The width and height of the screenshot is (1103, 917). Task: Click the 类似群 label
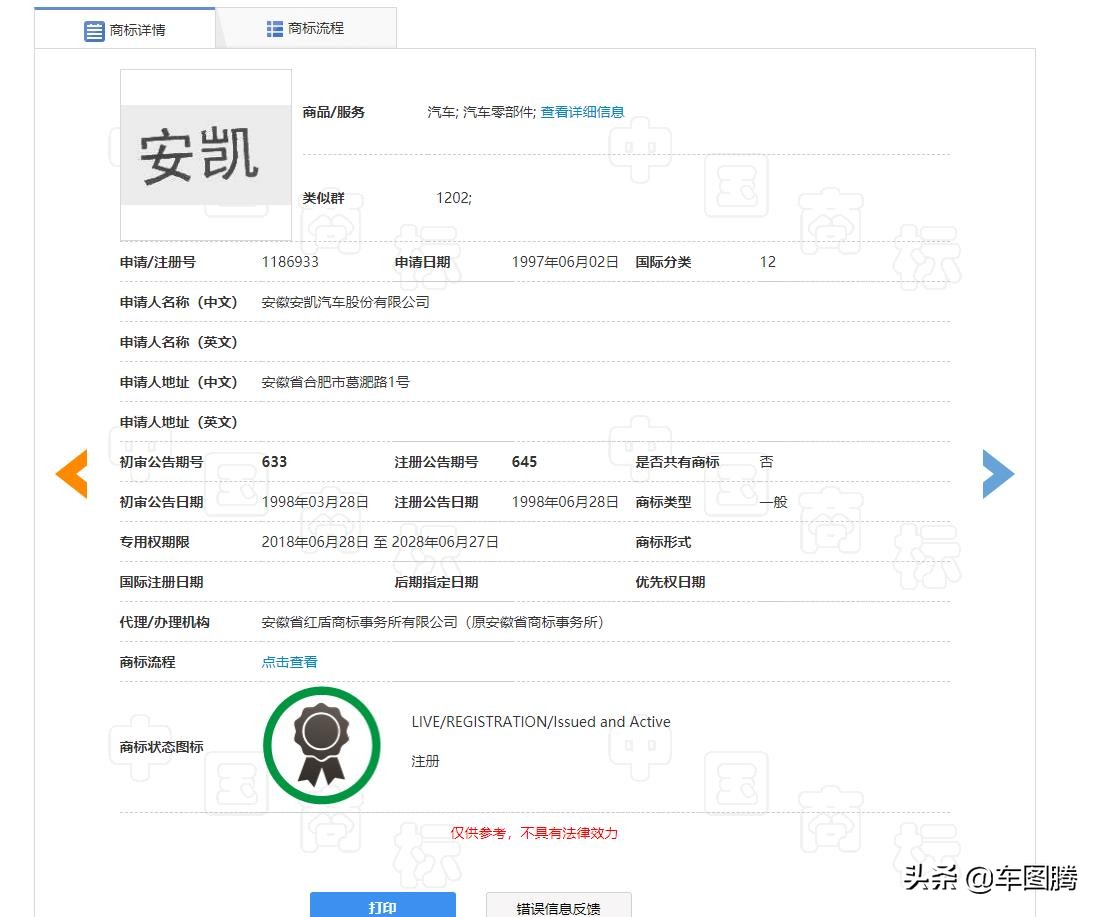(324, 198)
